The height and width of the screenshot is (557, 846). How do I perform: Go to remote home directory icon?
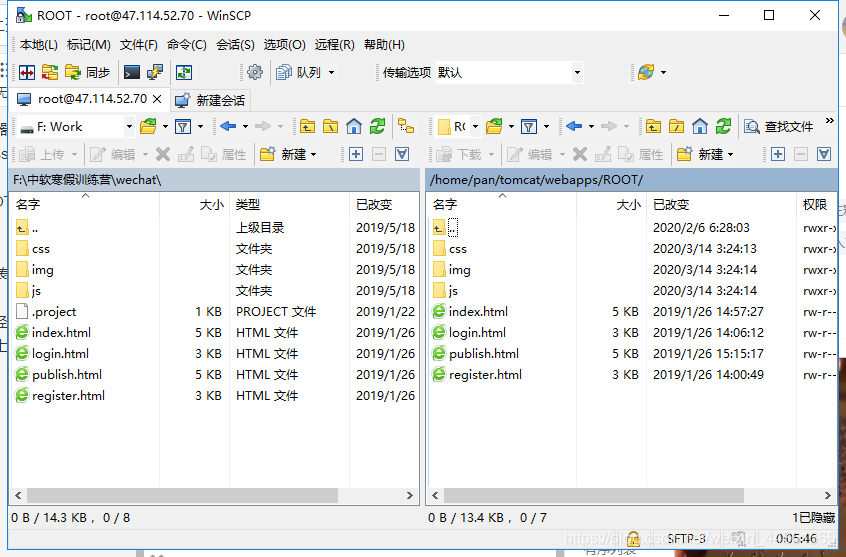click(x=700, y=127)
